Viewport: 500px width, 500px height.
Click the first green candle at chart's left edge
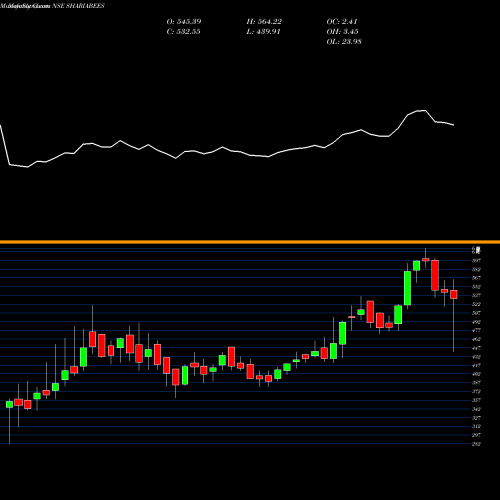click(9, 404)
